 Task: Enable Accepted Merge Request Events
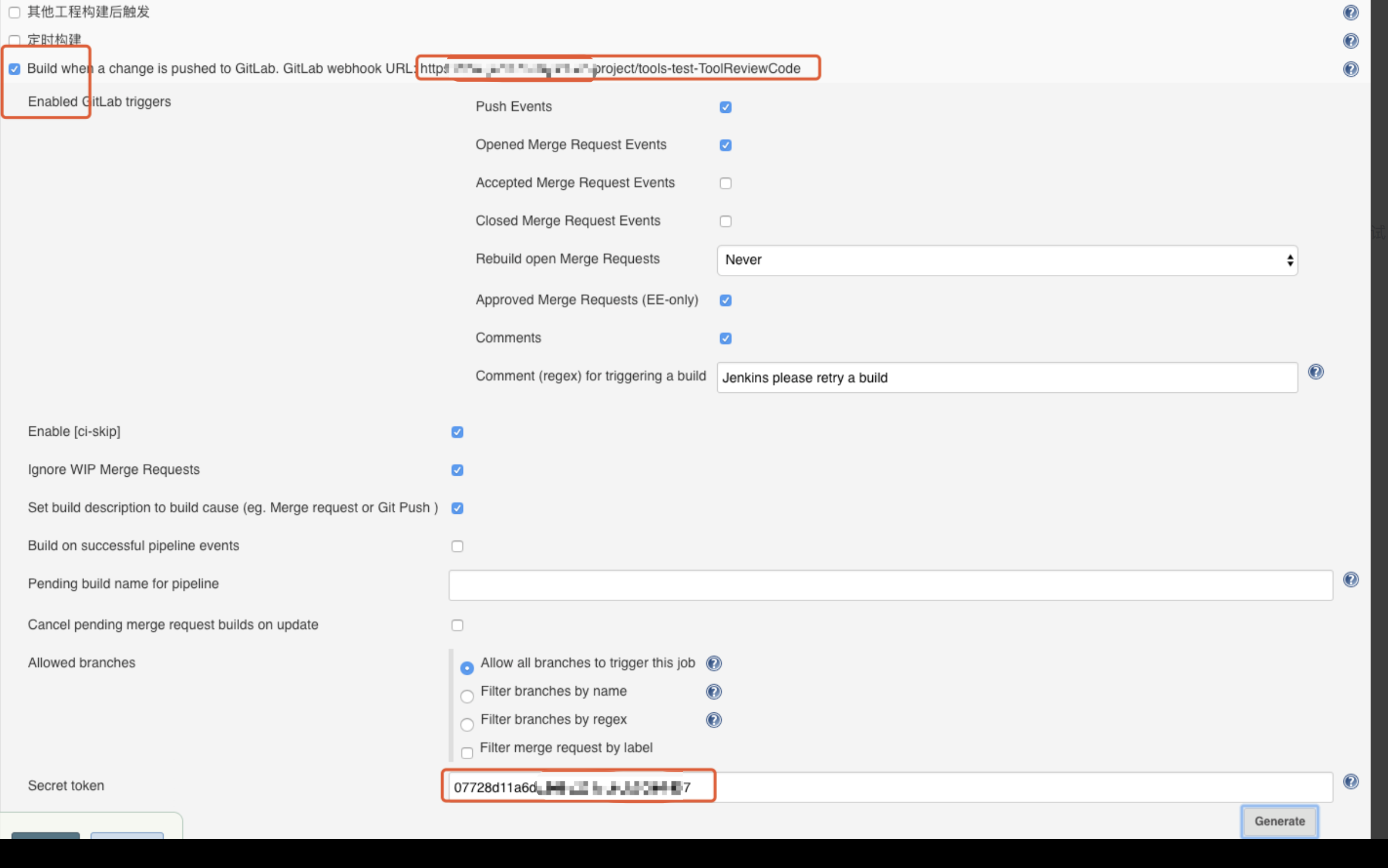tap(725, 183)
